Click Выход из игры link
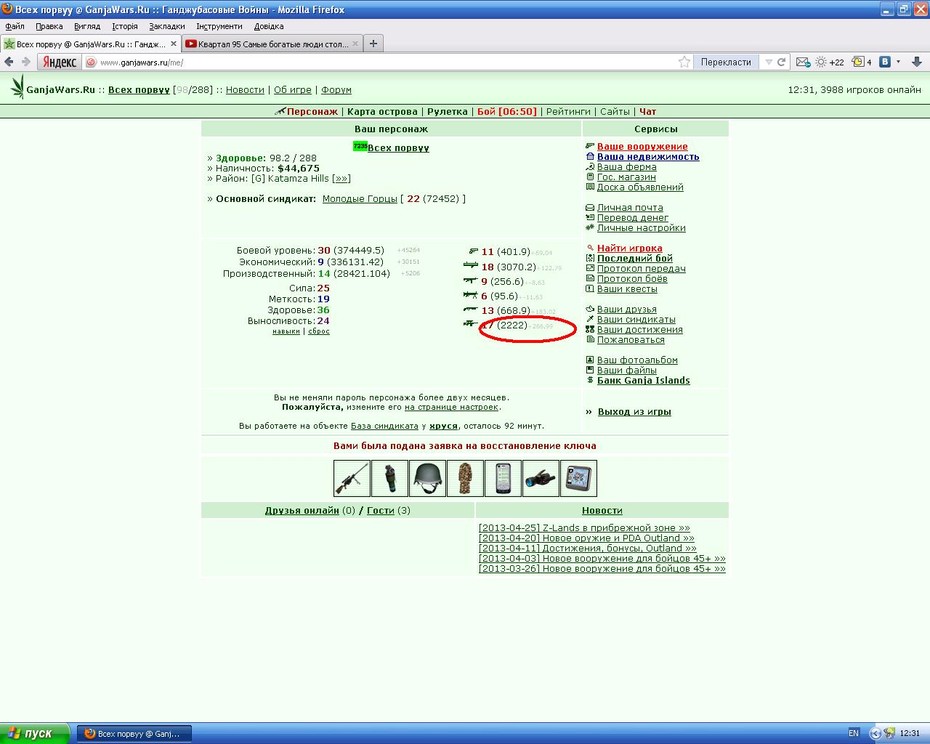Image resolution: width=930 pixels, height=744 pixels. coord(635,412)
